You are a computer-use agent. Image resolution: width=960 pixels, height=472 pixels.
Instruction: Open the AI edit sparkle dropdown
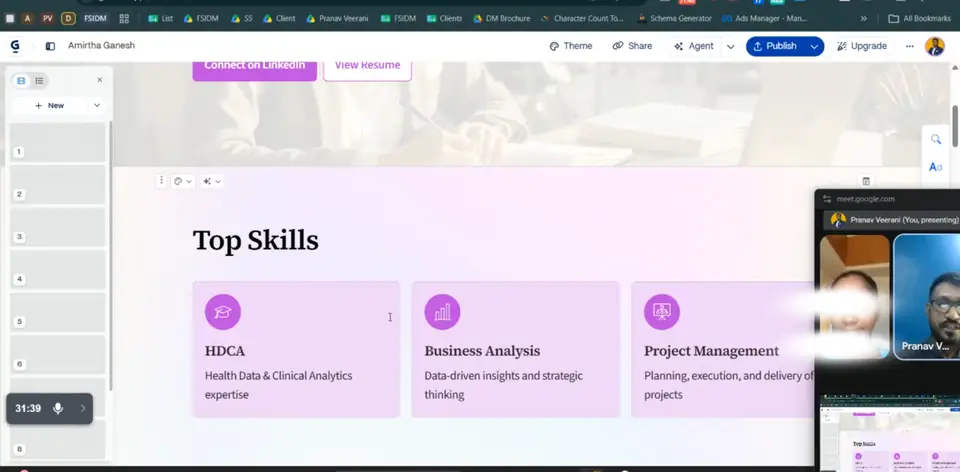211,181
